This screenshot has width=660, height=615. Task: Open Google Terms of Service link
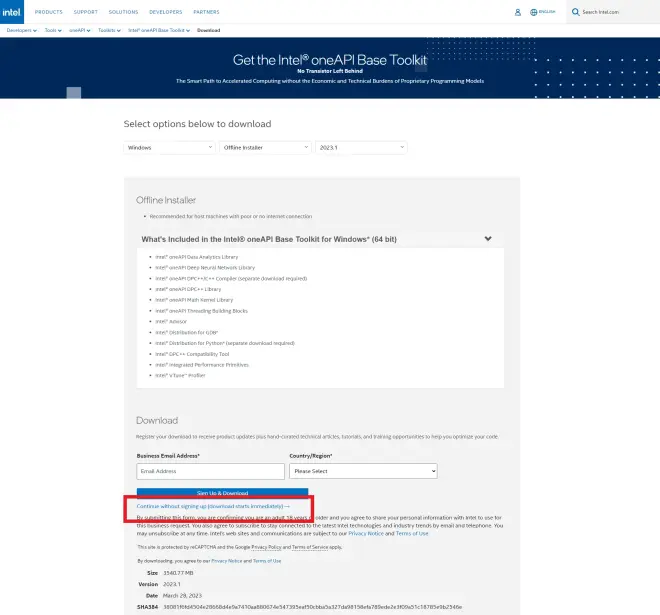[x=310, y=547]
